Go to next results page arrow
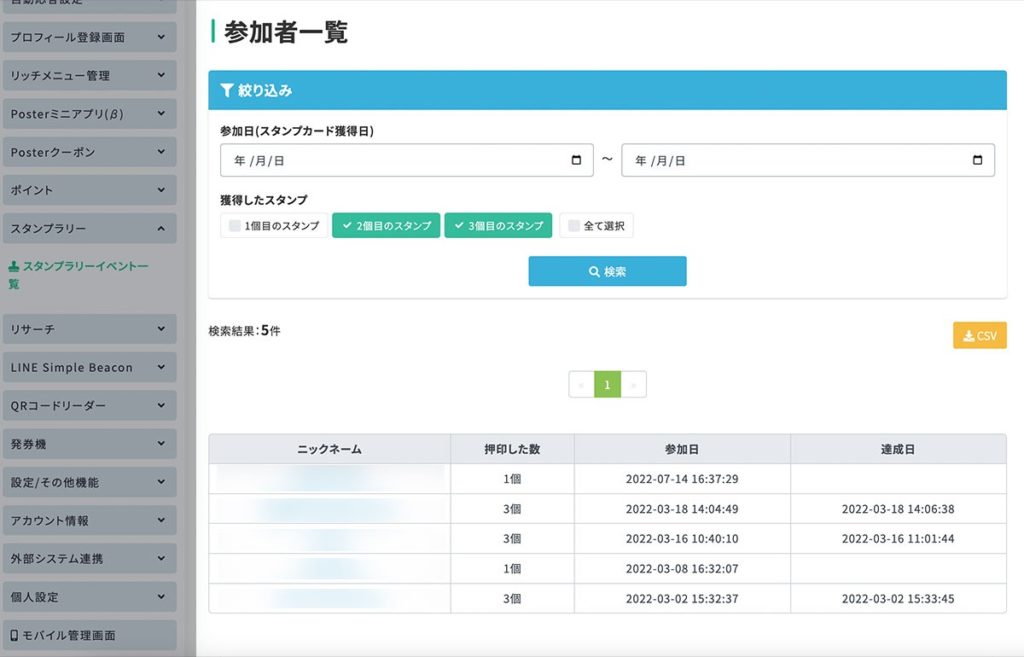 633,385
